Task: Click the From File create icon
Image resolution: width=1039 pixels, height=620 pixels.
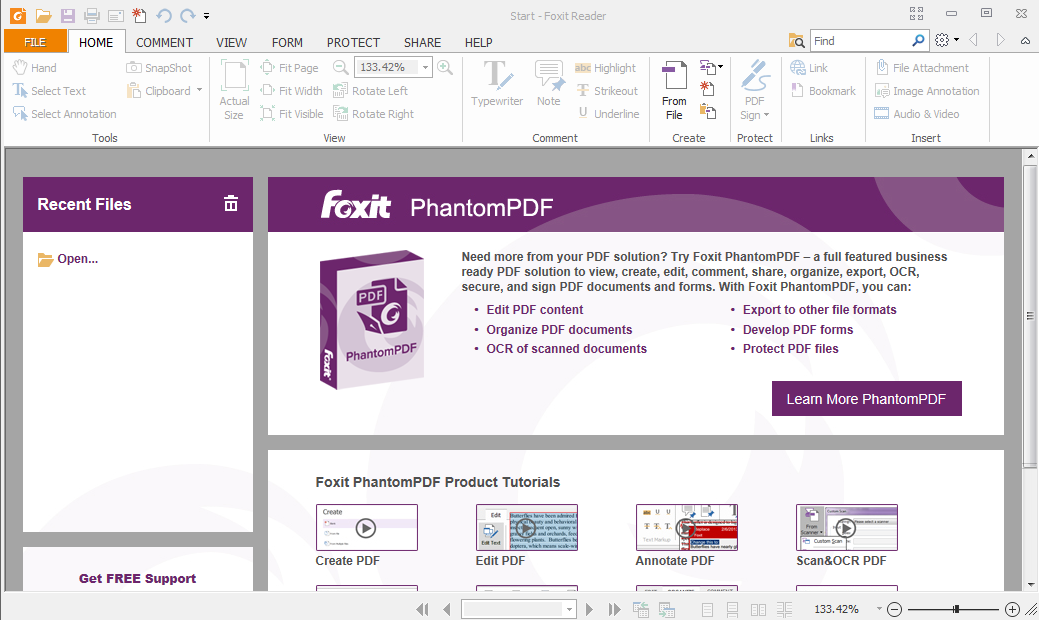Action: coord(674,88)
